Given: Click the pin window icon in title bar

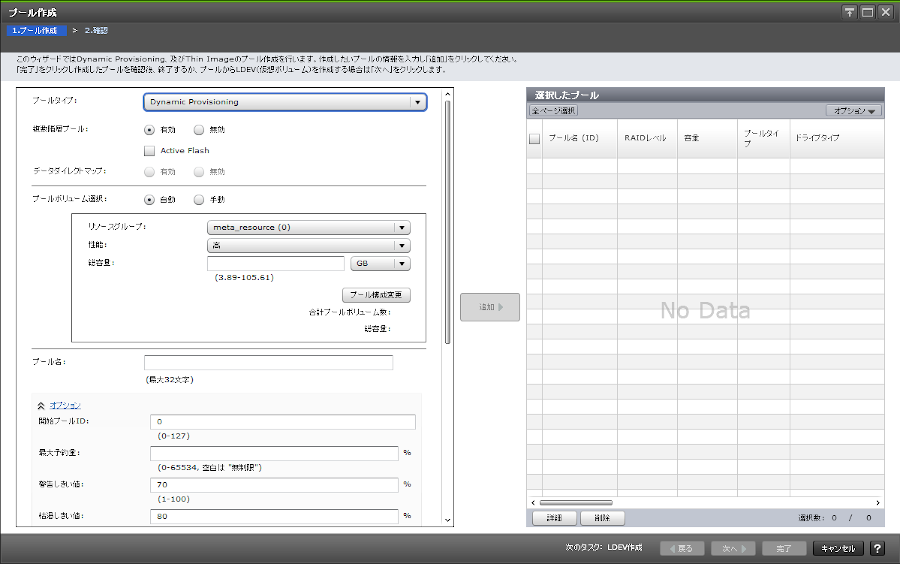Looking at the screenshot, I should click(850, 11).
